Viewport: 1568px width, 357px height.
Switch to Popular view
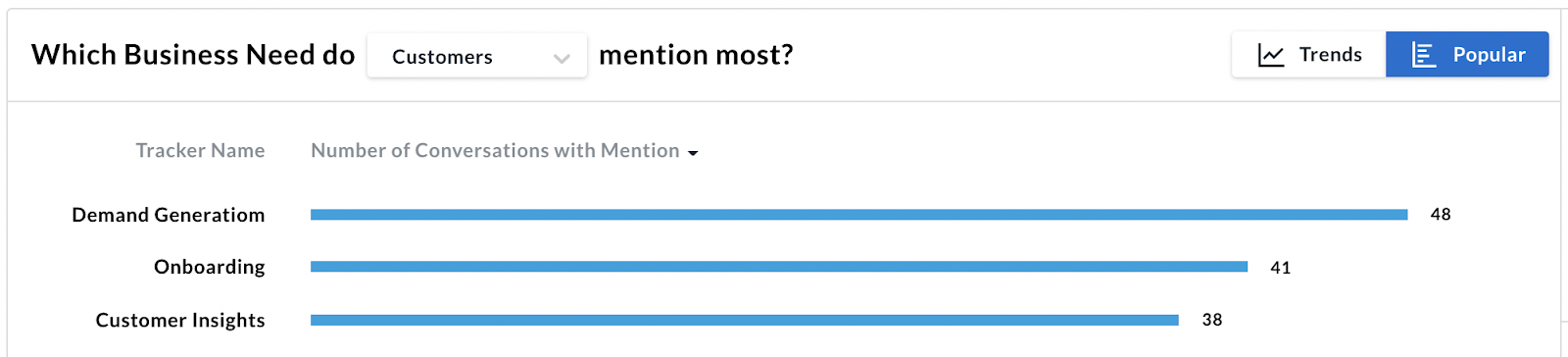click(1467, 54)
